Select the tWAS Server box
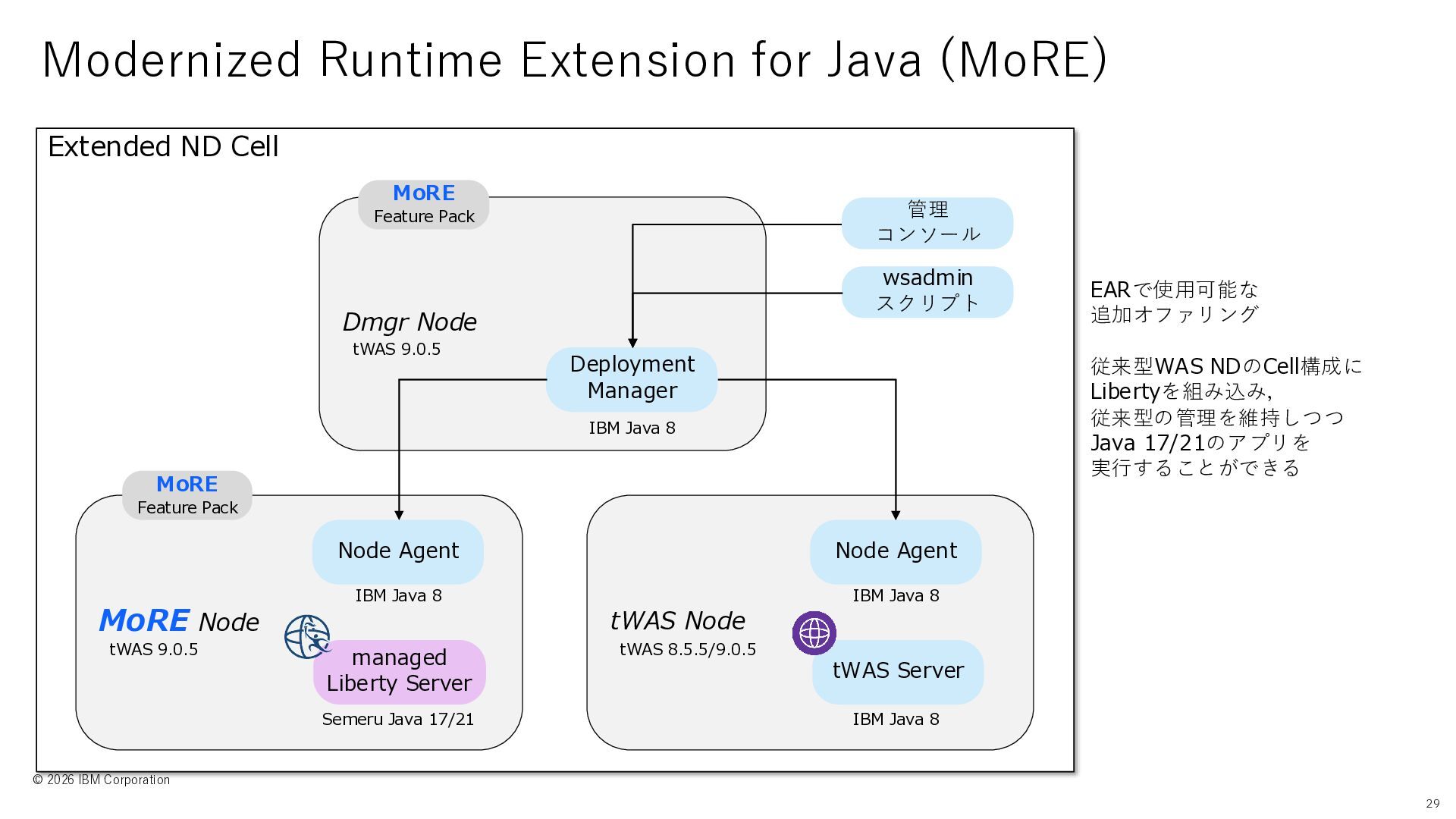Image resolution: width=1456 pixels, height=819 pixels. pyautogui.click(x=898, y=671)
